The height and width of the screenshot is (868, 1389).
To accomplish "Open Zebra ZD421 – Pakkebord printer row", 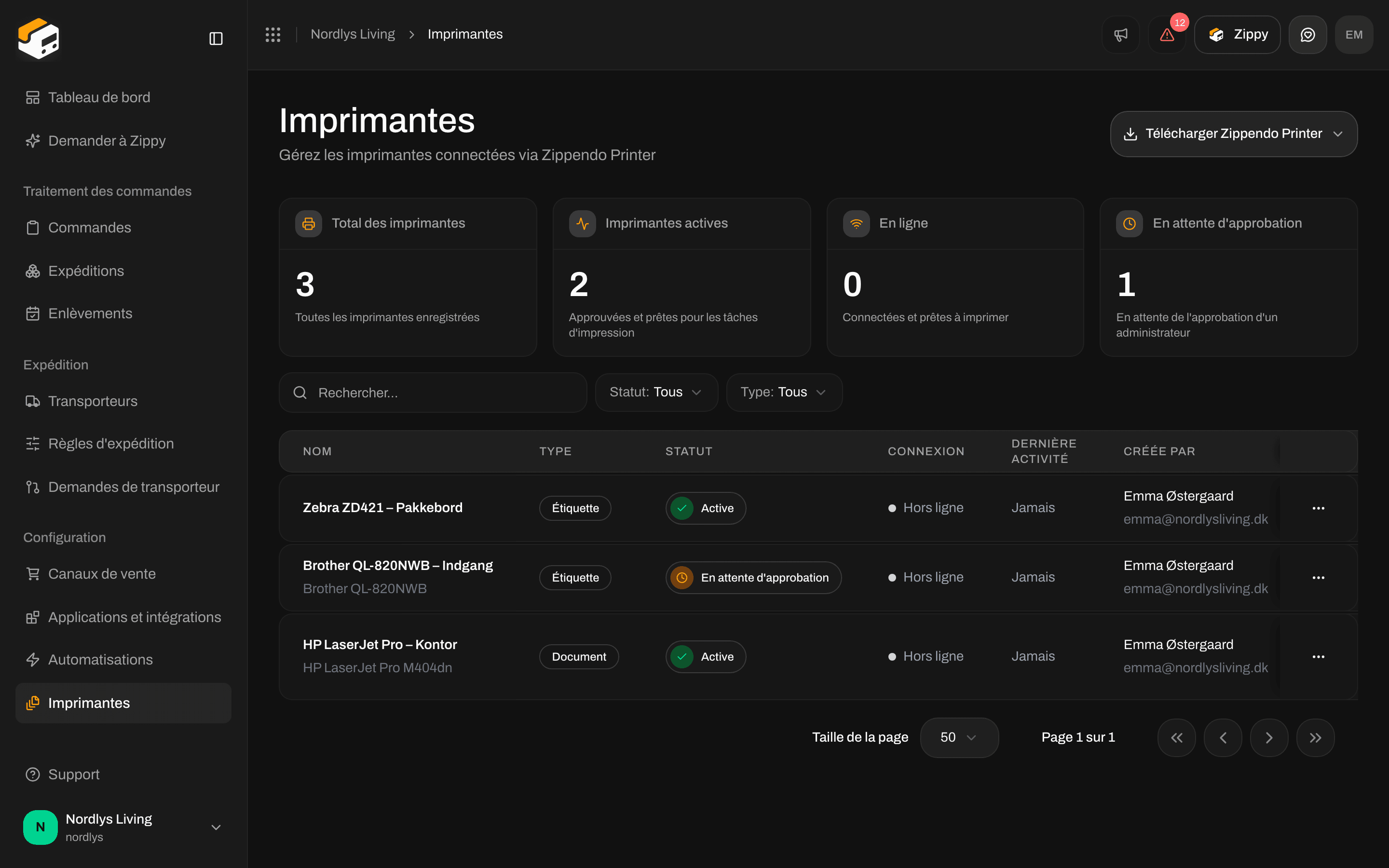I will pos(818,508).
